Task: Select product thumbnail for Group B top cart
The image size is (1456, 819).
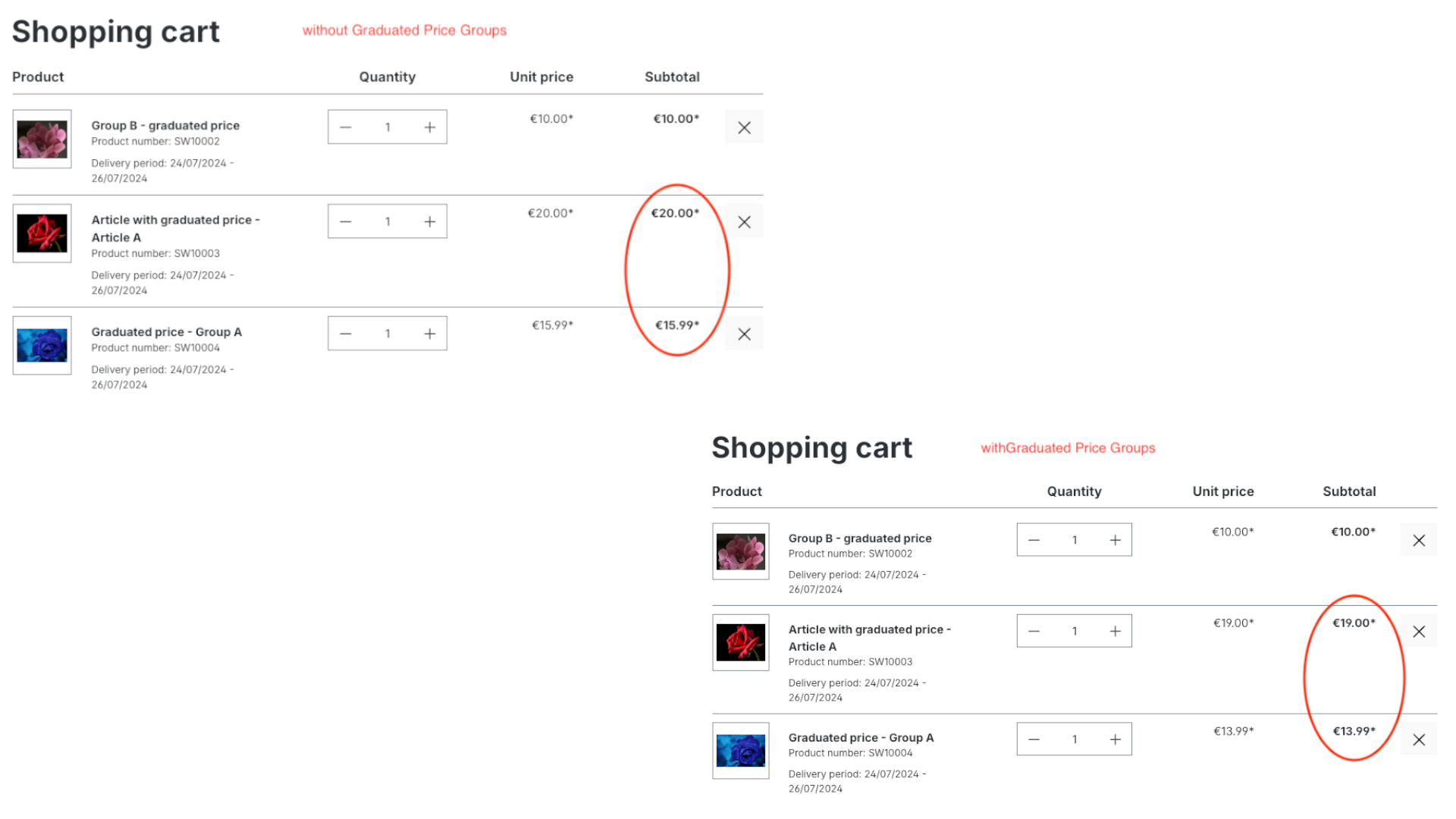Action: point(41,139)
